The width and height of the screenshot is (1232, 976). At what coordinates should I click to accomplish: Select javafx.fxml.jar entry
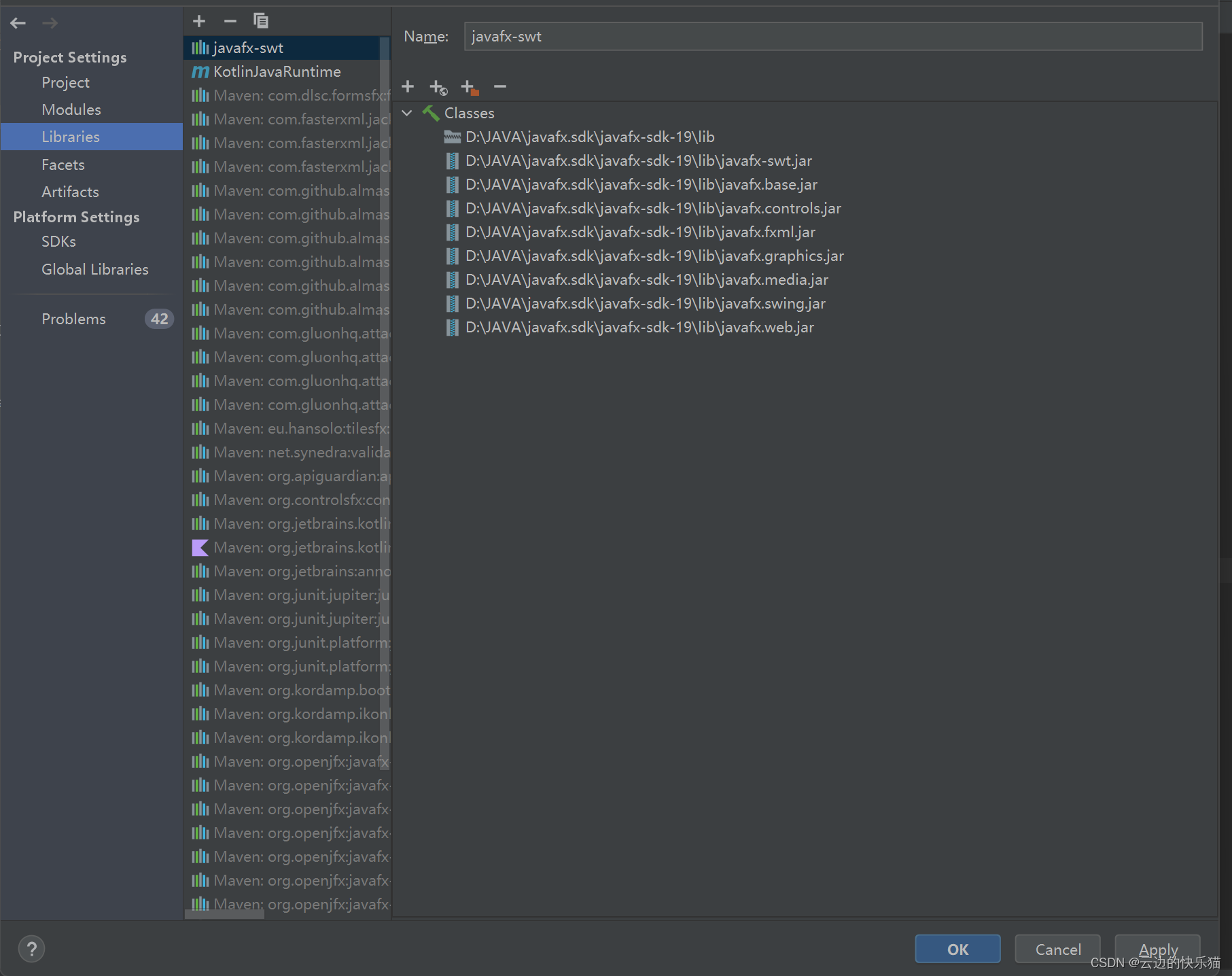[640, 232]
